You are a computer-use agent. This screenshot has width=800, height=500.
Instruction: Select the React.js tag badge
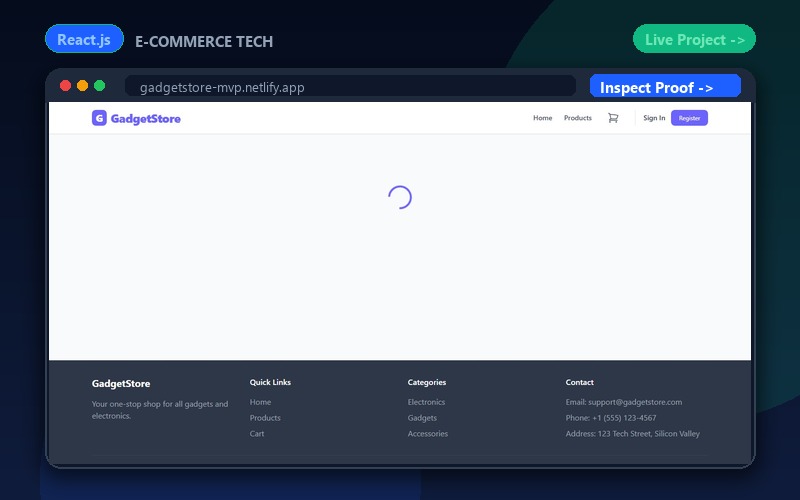(x=84, y=39)
